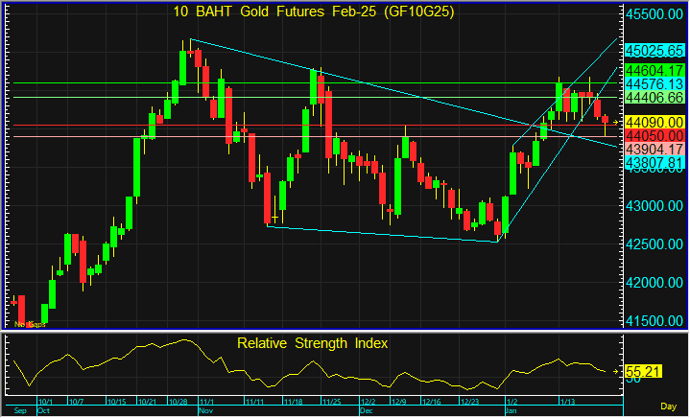Click the cyan 43807.81 price tag

click(655, 162)
